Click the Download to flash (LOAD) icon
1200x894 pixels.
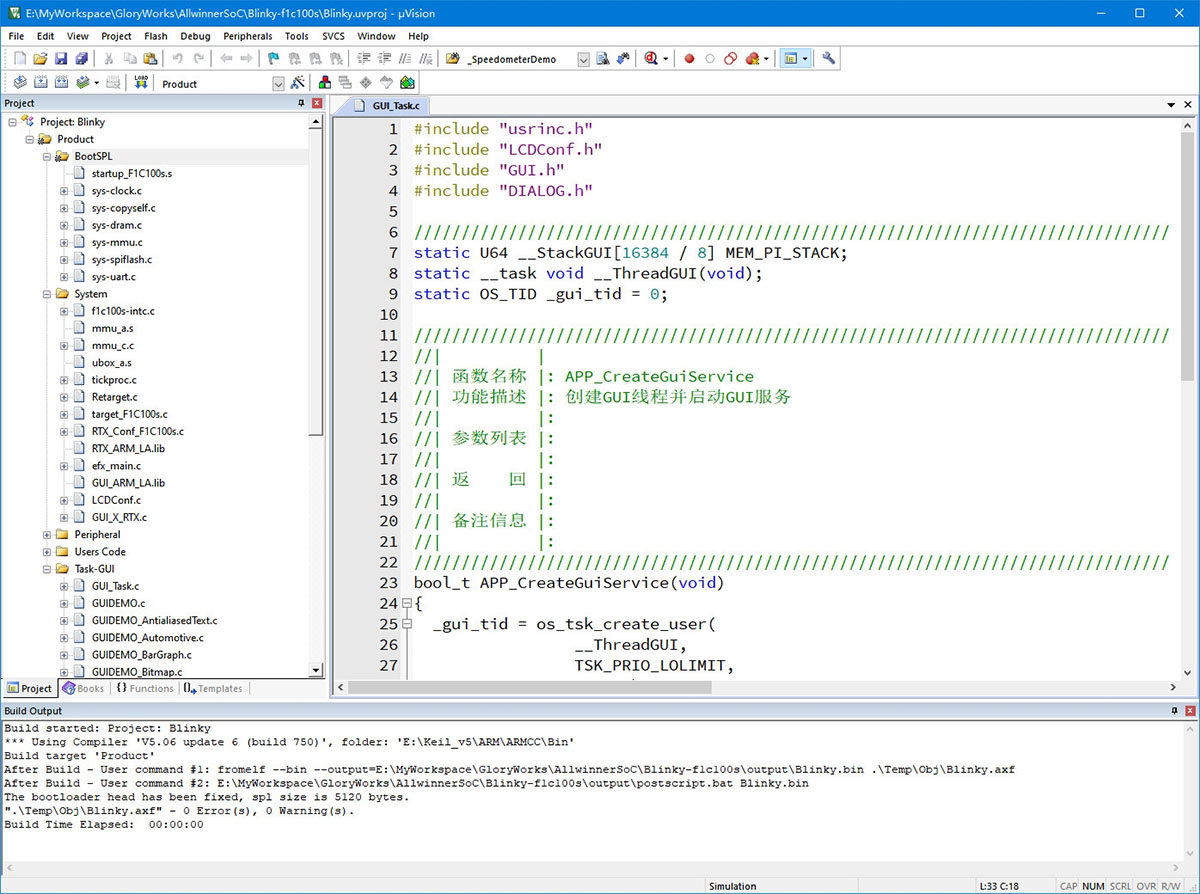[141, 83]
